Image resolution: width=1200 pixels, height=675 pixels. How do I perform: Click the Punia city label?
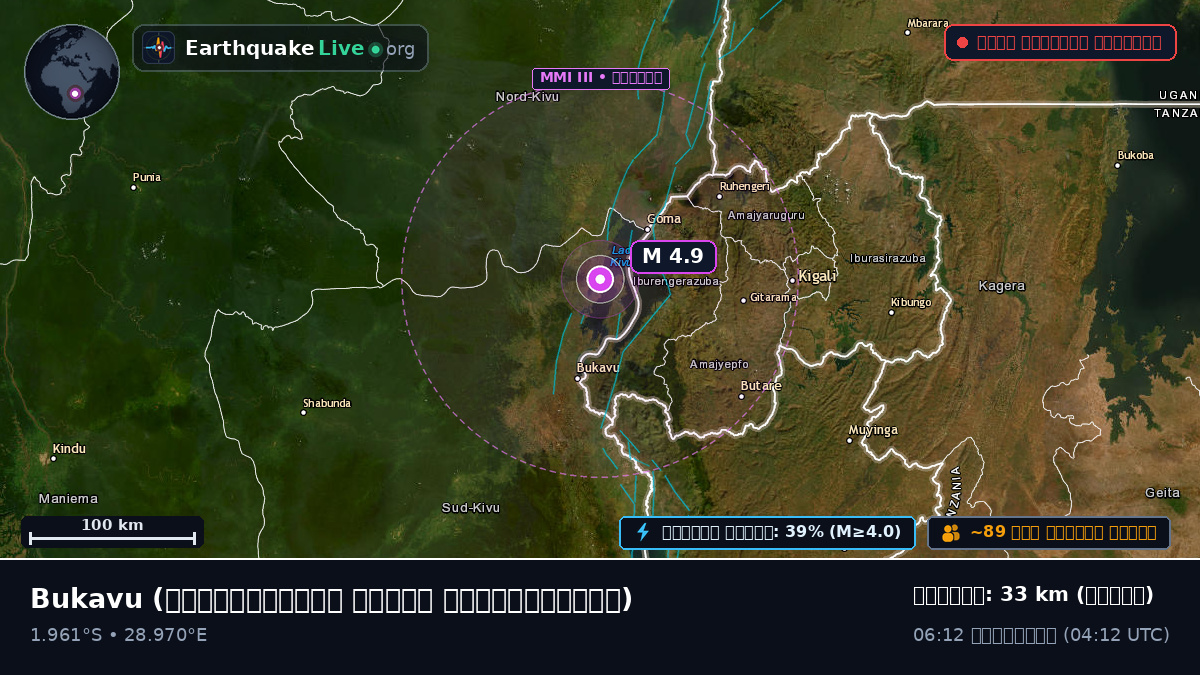click(147, 178)
